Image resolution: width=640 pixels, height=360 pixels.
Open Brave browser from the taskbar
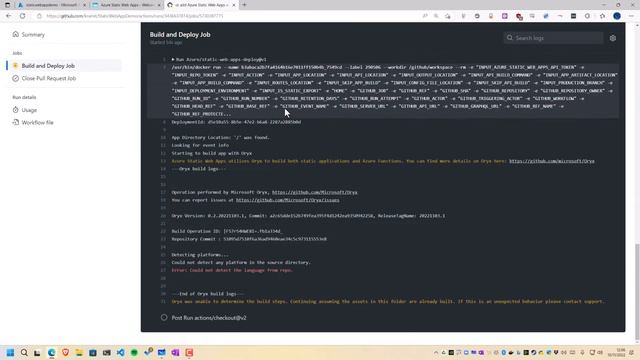pyautogui.click(x=65, y=352)
